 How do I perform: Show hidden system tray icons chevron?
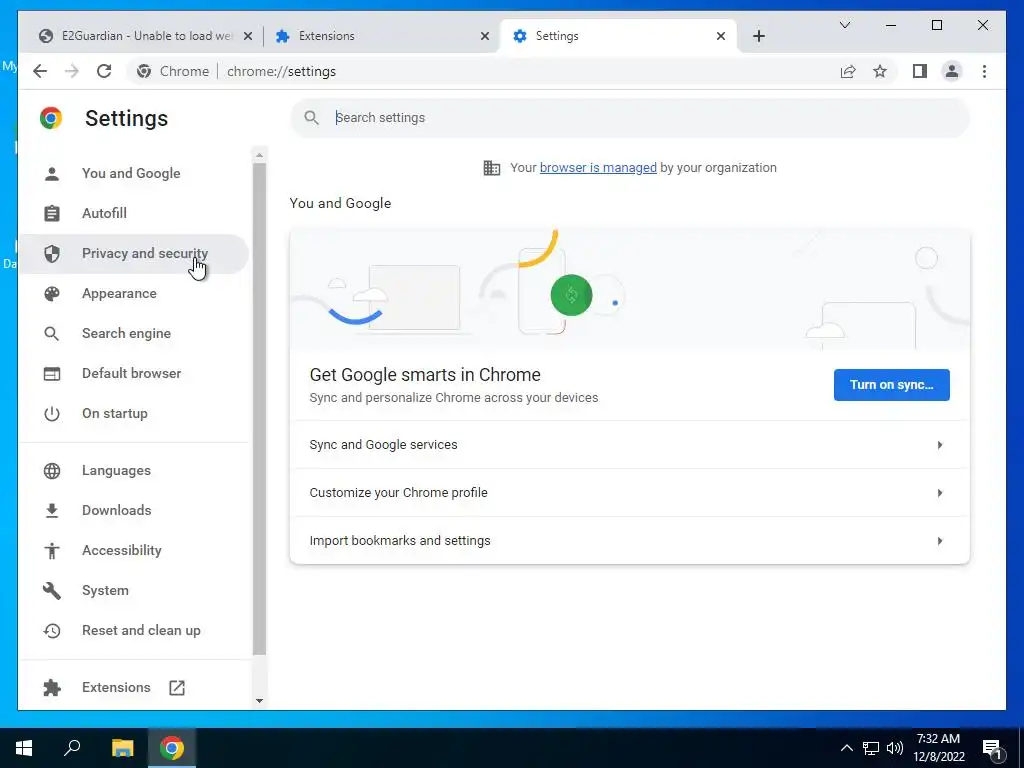click(x=846, y=748)
